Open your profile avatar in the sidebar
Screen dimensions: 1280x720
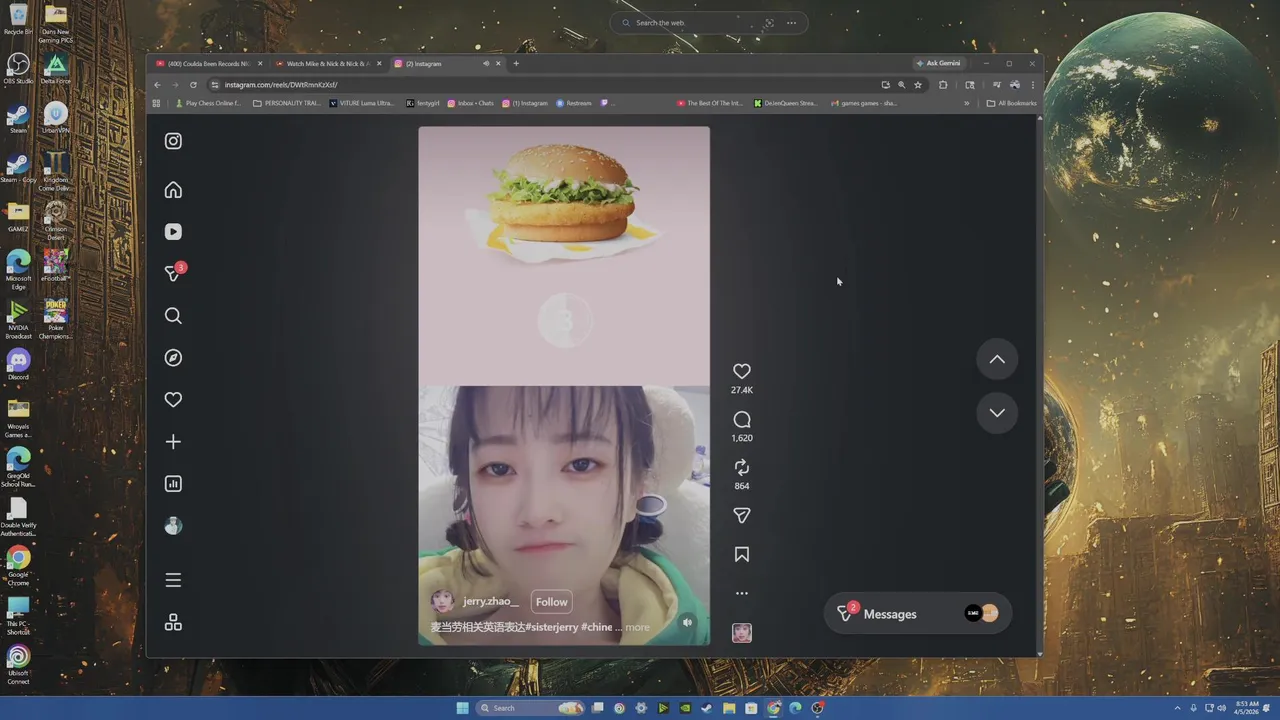pos(173,526)
